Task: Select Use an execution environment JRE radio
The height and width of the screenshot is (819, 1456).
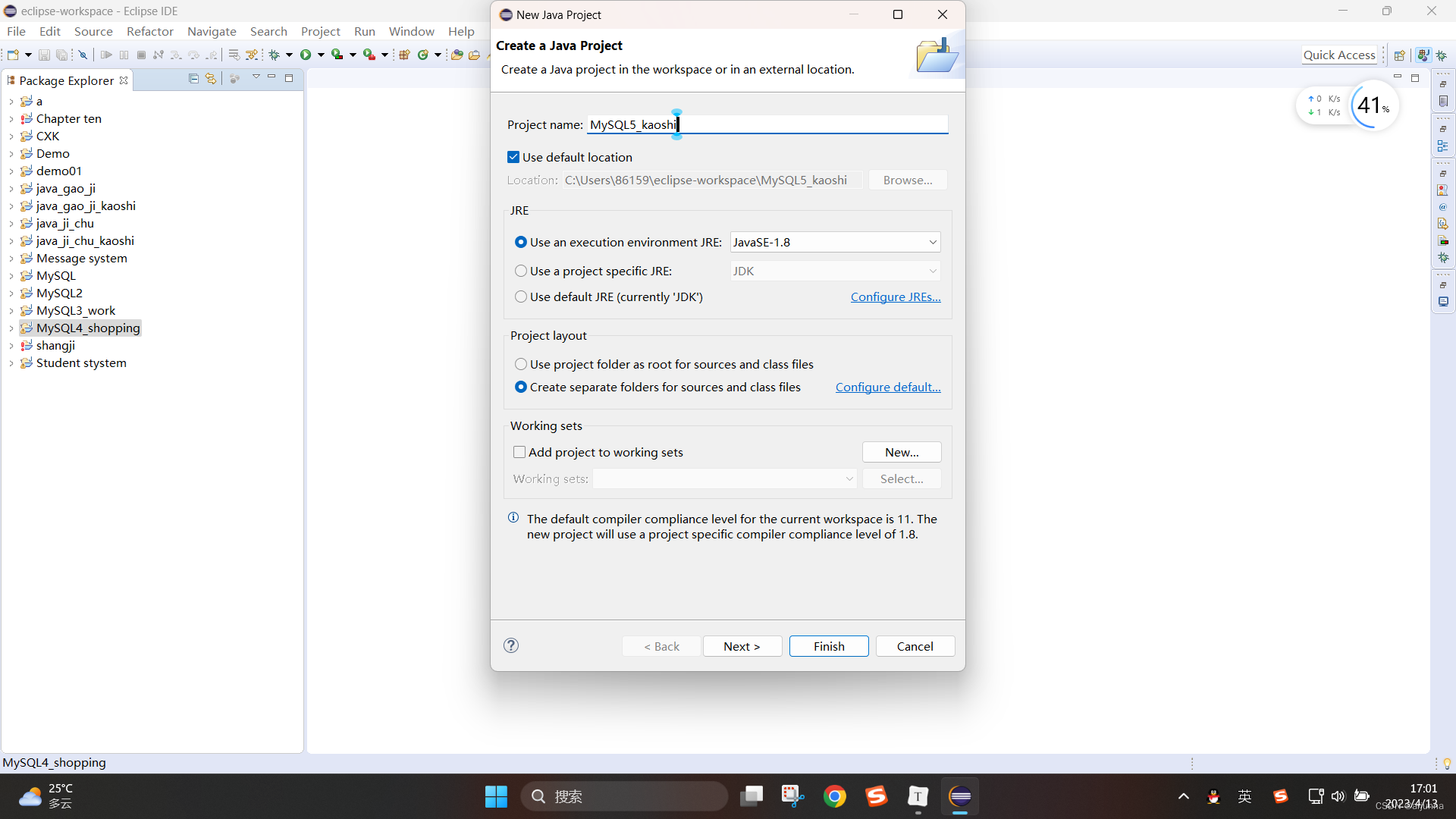Action: 521,242
